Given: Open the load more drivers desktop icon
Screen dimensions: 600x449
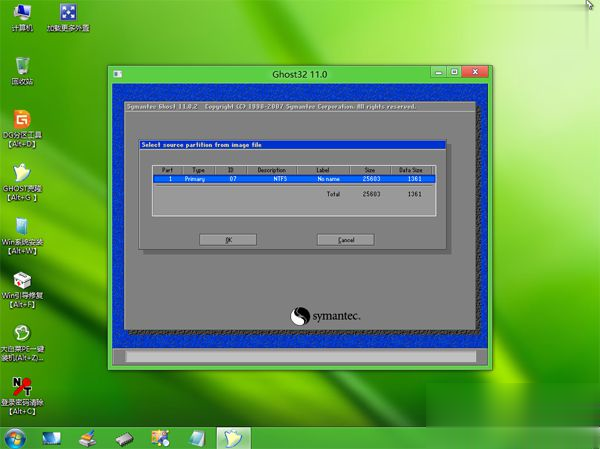Looking at the screenshot, I should click(68, 15).
